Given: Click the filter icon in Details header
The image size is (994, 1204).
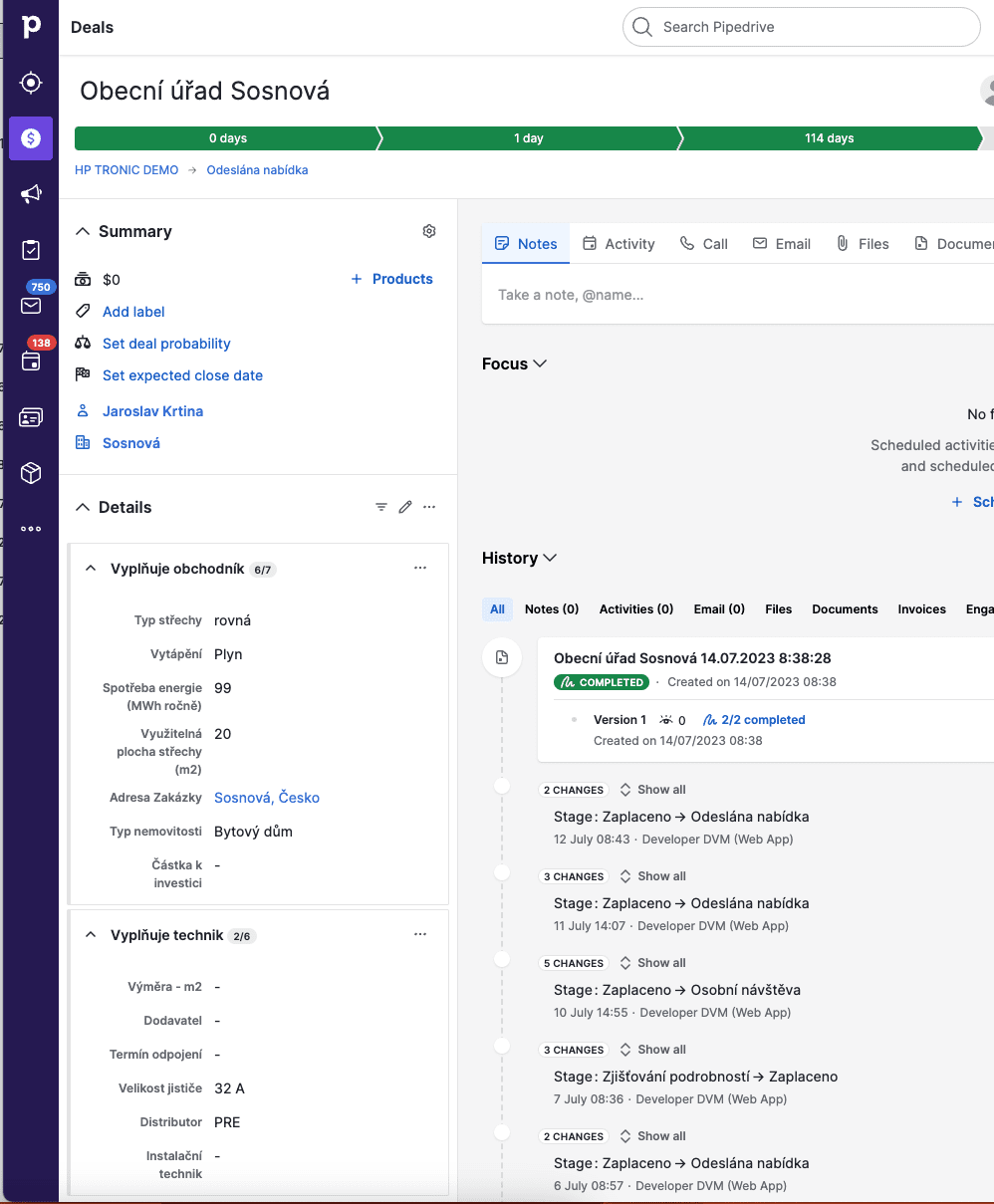Looking at the screenshot, I should tap(381, 507).
